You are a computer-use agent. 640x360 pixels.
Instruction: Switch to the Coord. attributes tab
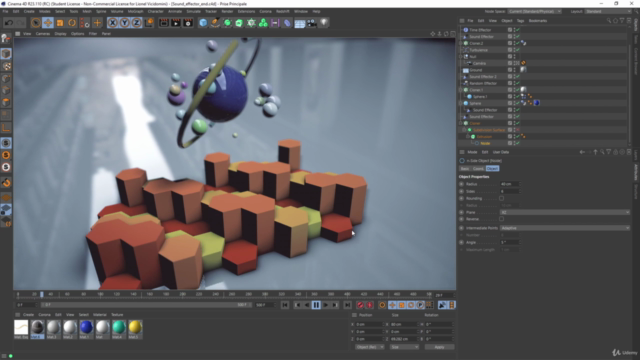[x=478, y=169]
